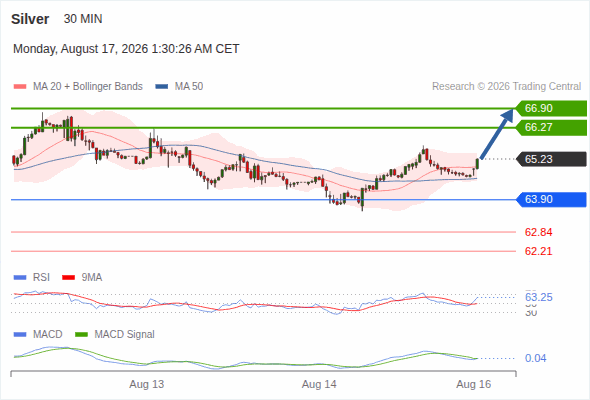This screenshot has height=400, width=590.
Task: Click the Aug 16 date marker
Action: point(474,384)
